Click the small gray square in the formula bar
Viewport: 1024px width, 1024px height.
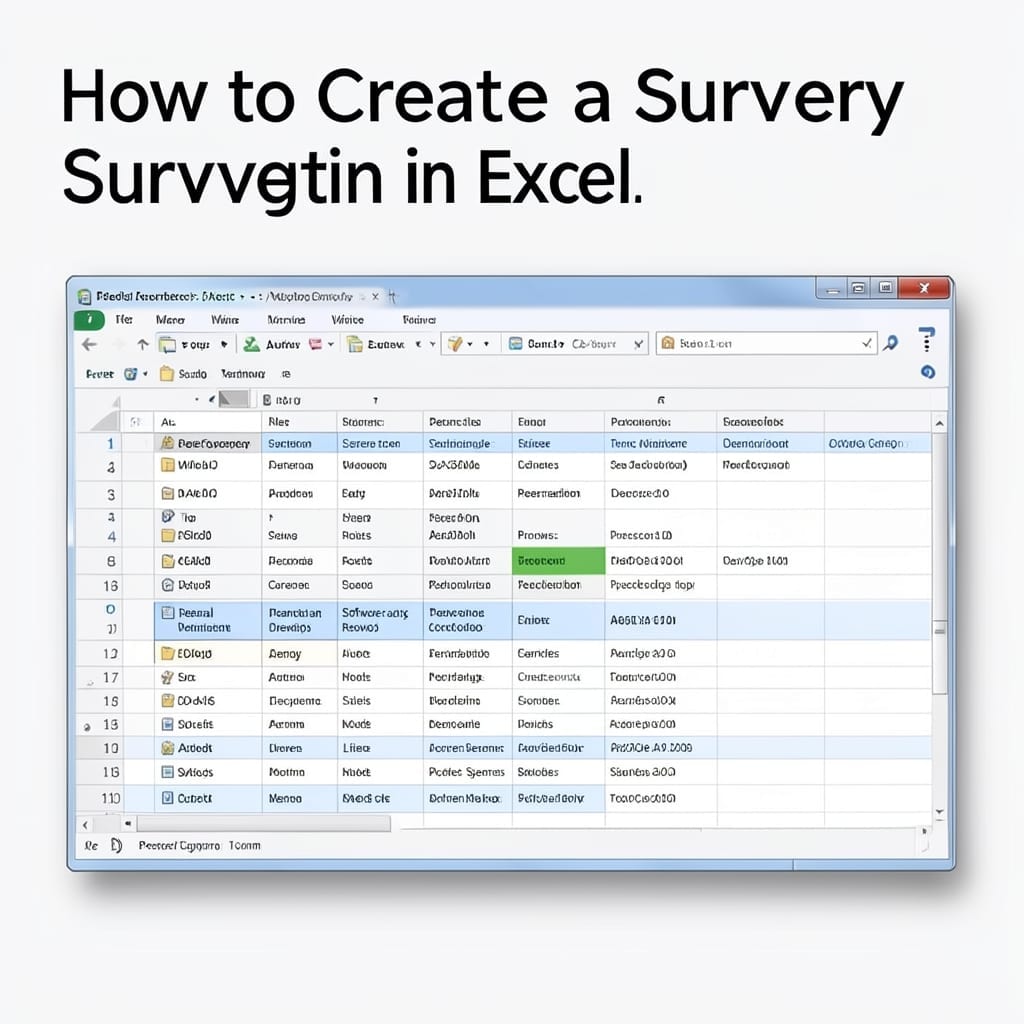(233, 399)
